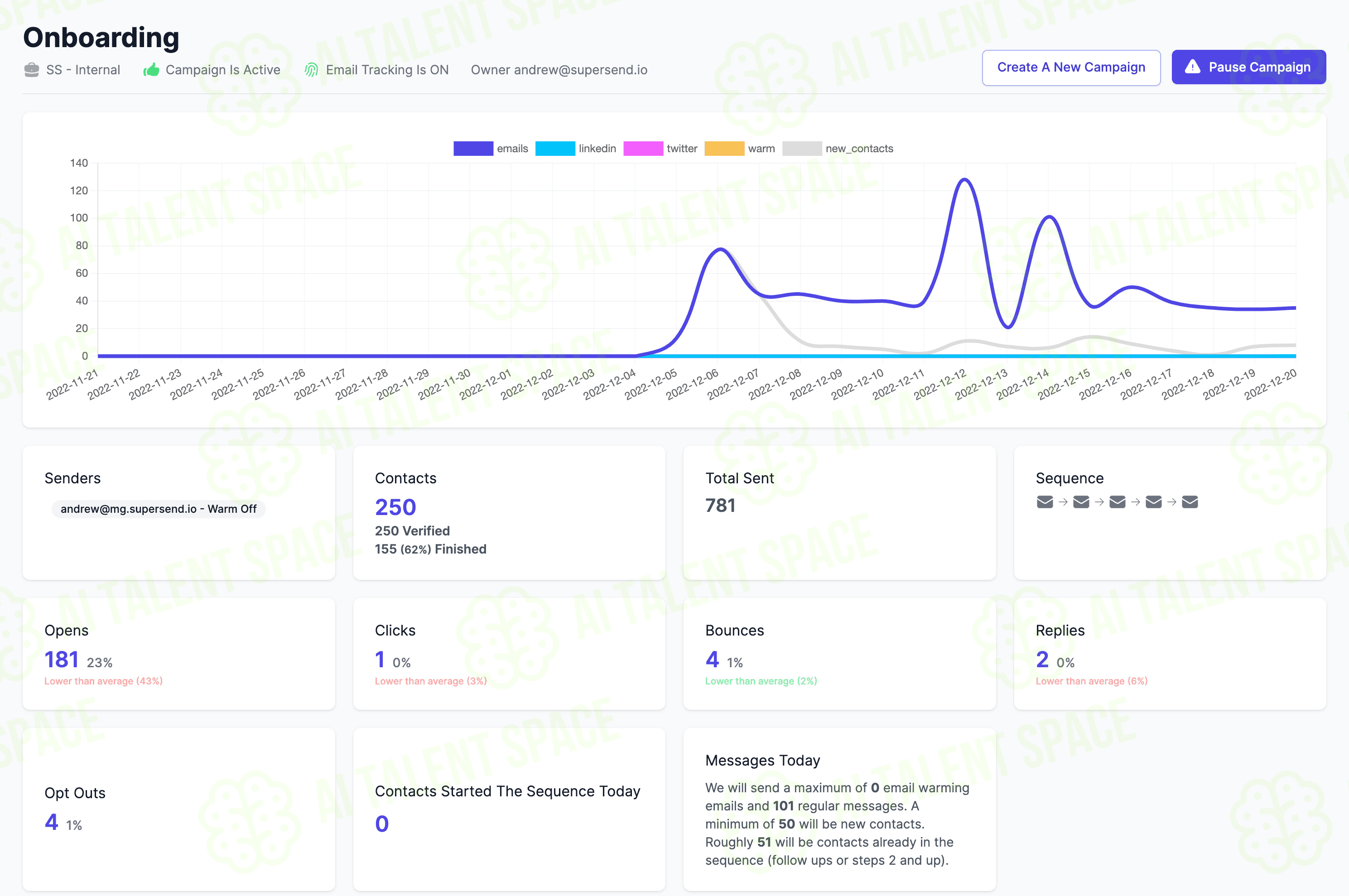Viewport: 1349px width, 896px height.
Task: Click the Opens count 181
Action: tap(61, 660)
